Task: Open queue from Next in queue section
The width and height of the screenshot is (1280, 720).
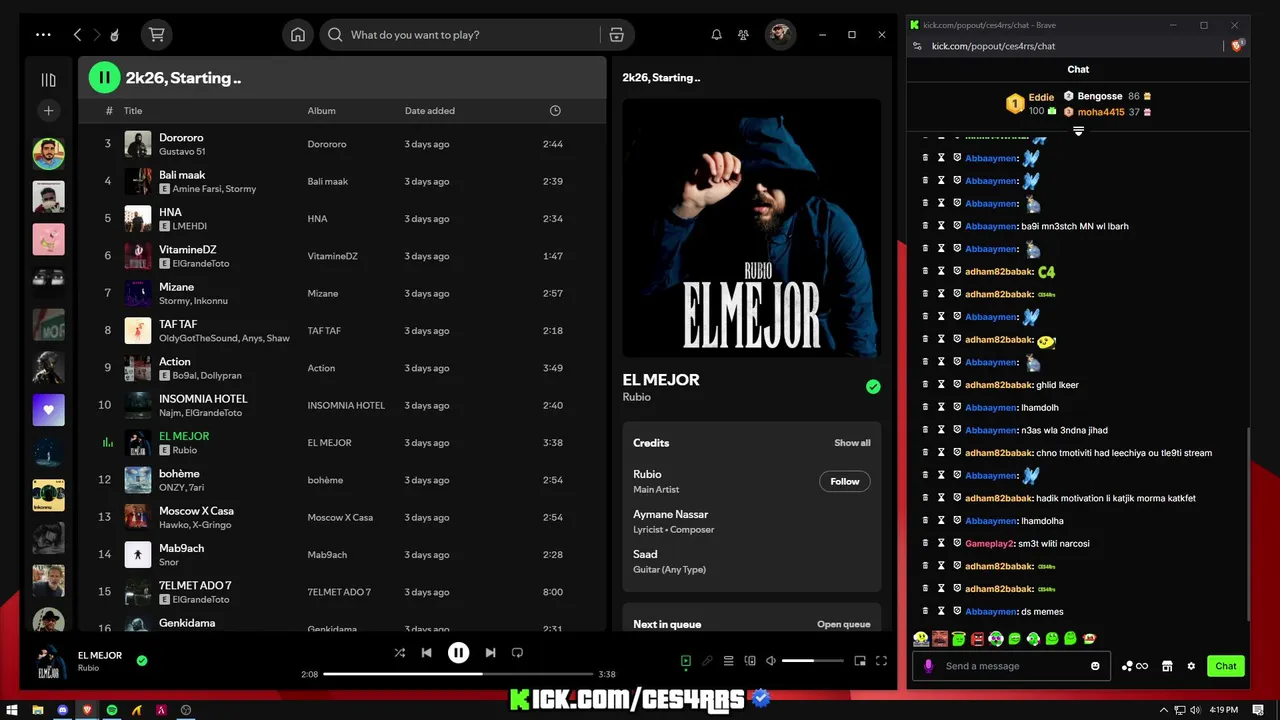Action: point(843,624)
